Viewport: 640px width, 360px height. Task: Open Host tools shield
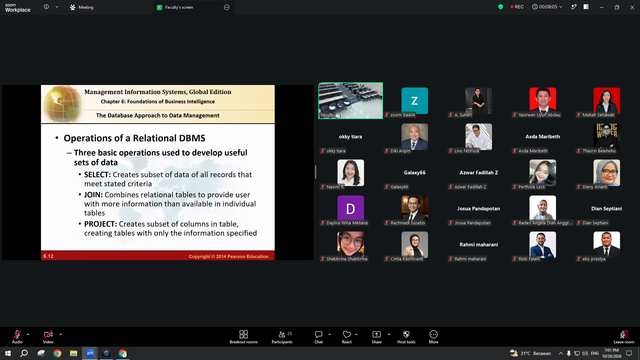click(x=406, y=337)
